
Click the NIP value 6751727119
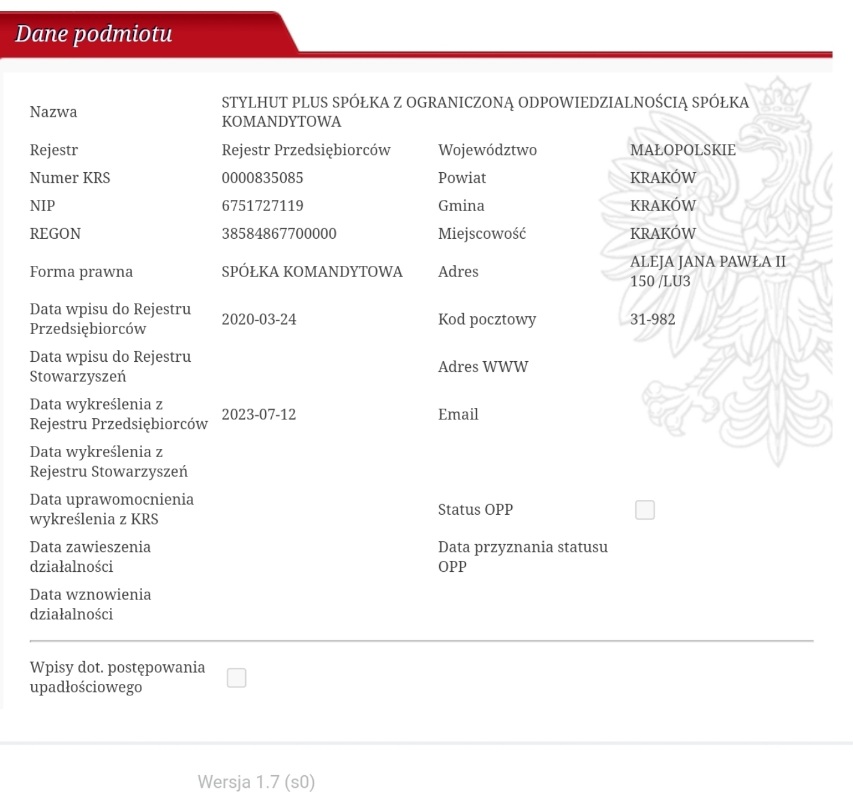[262, 206]
